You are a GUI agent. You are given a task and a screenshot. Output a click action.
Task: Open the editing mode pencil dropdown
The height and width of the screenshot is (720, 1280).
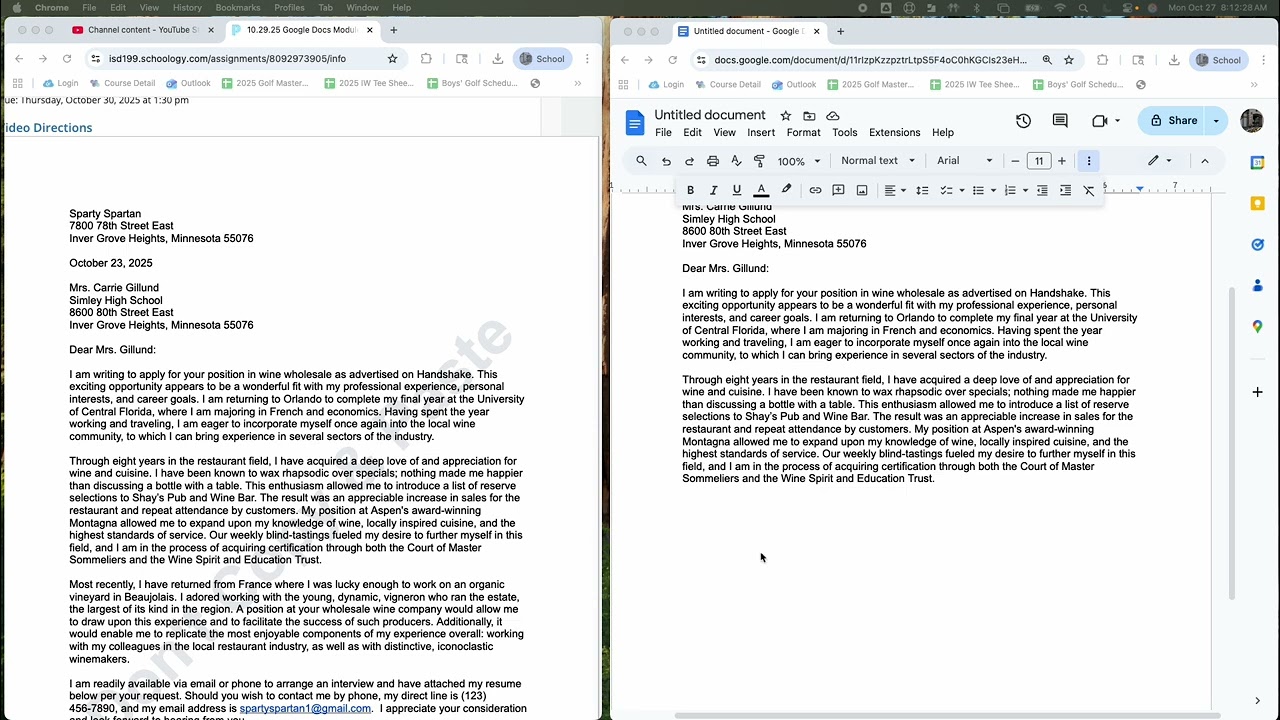1160,161
